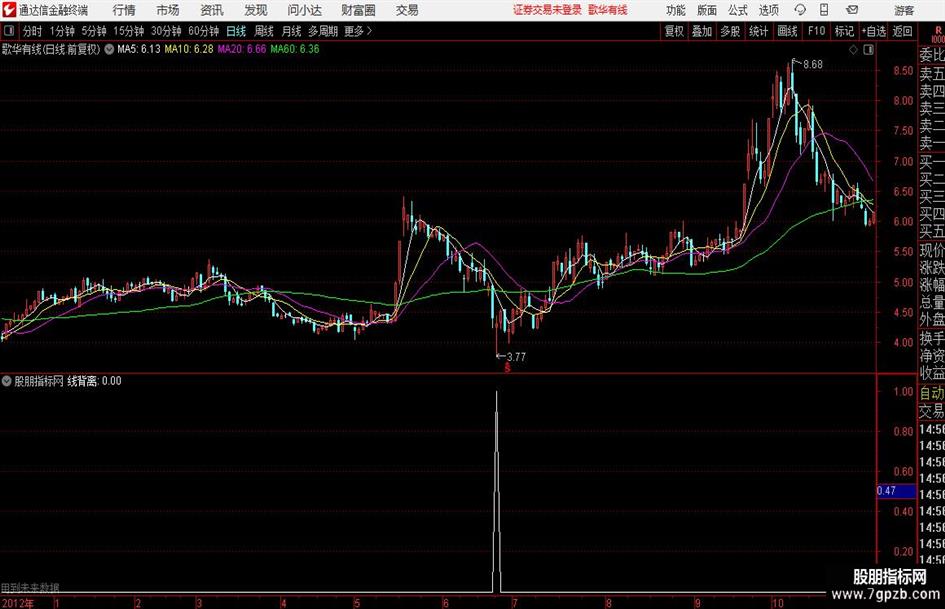Image resolution: width=945 pixels, height=609 pixels.
Task: Click the MA20: 6.66 indicator value
Action: (x=242, y=49)
